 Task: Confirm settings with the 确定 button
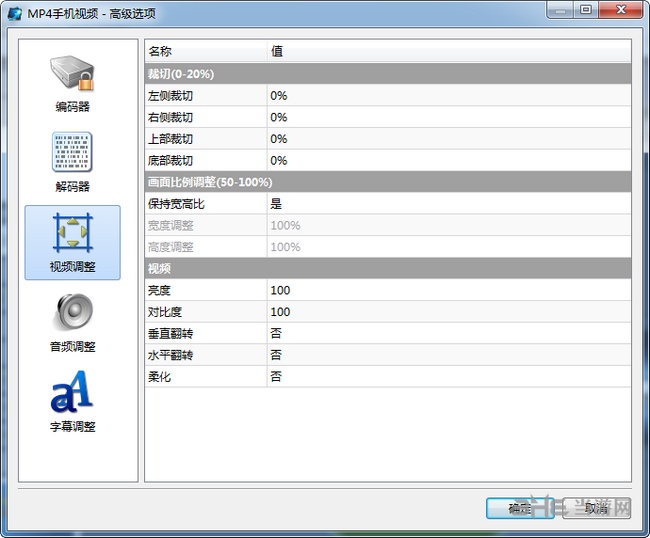click(x=520, y=508)
